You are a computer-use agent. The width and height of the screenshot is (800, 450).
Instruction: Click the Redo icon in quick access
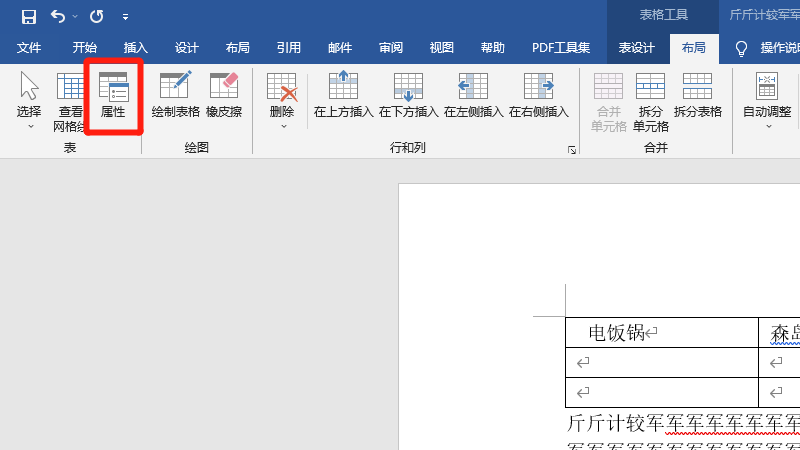96,16
